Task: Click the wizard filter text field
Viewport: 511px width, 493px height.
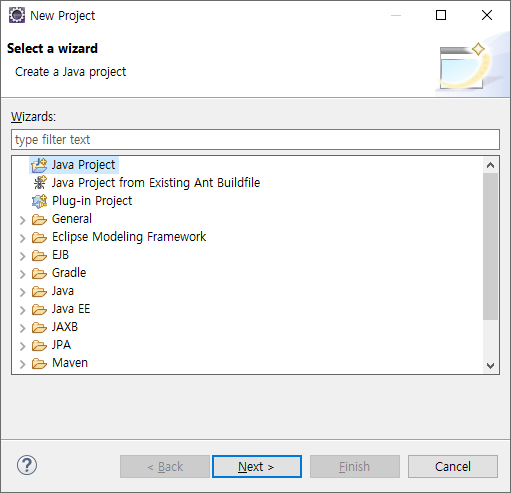Action: point(255,139)
